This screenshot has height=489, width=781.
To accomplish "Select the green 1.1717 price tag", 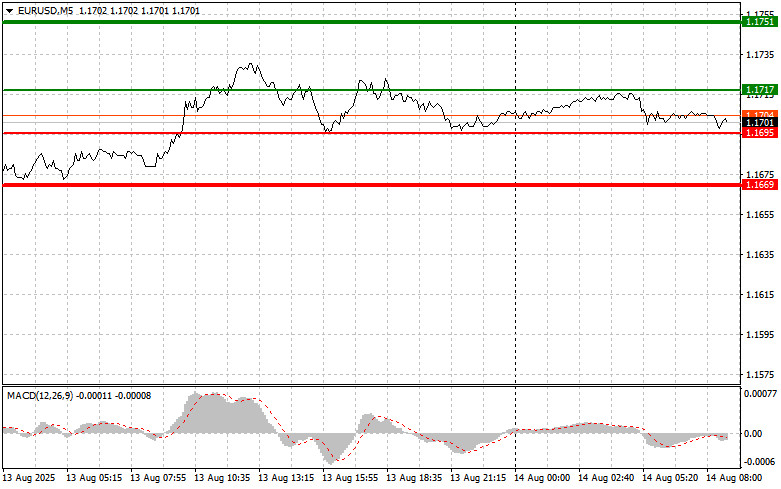I will click(755, 90).
